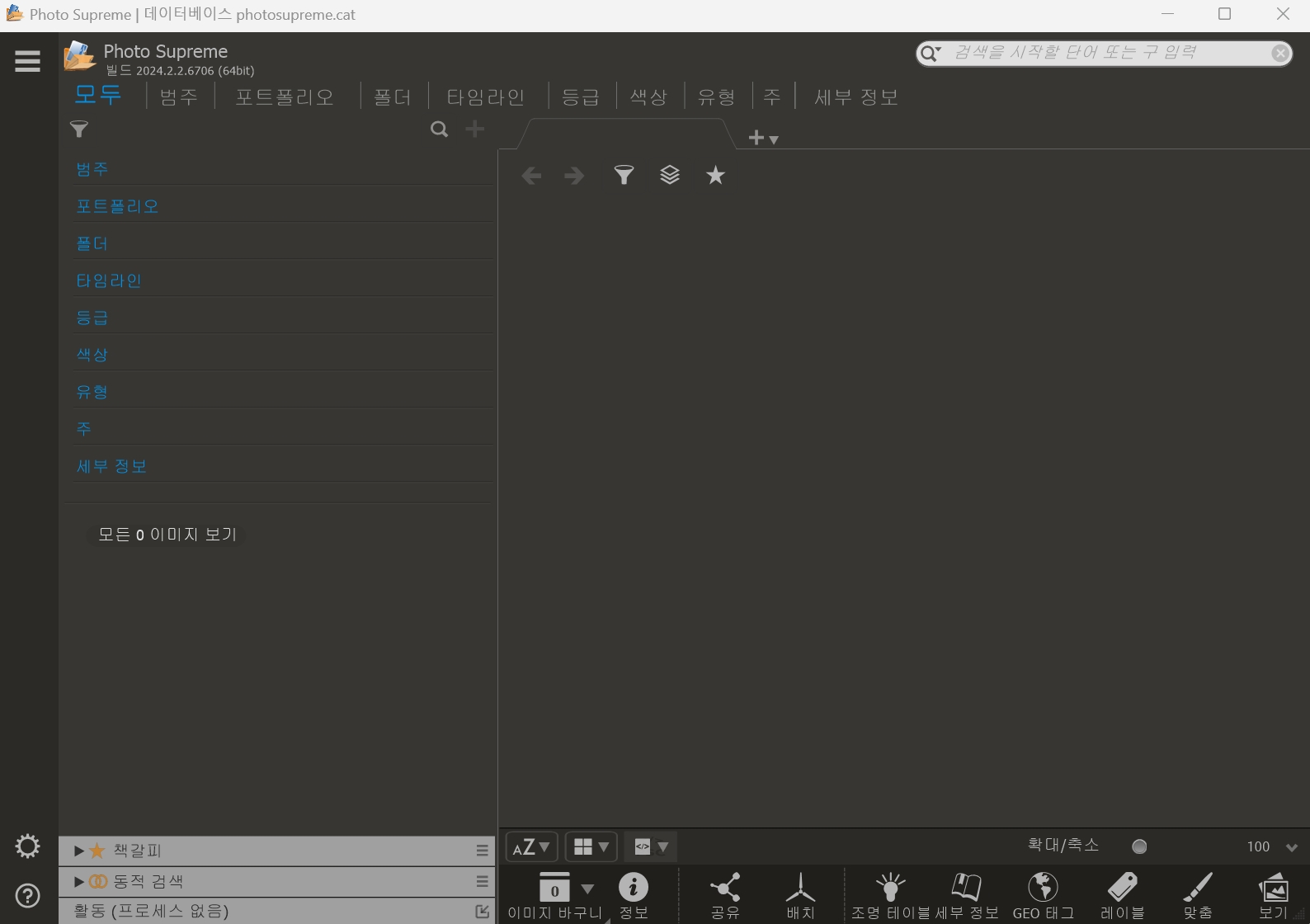
Task: Open the 책갈피 panel menu lines
Action: click(483, 851)
